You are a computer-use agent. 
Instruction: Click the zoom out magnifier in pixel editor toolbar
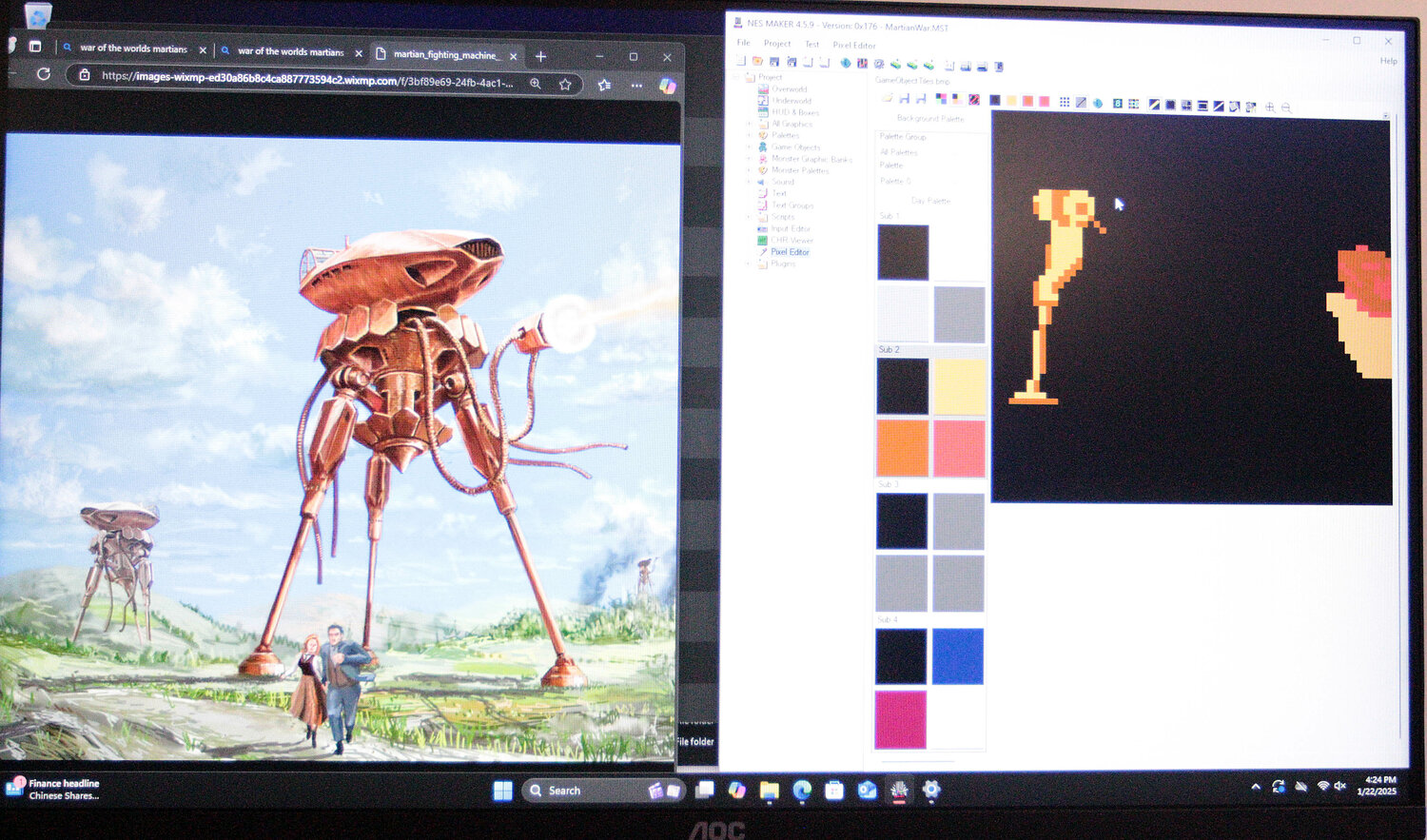[1286, 107]
